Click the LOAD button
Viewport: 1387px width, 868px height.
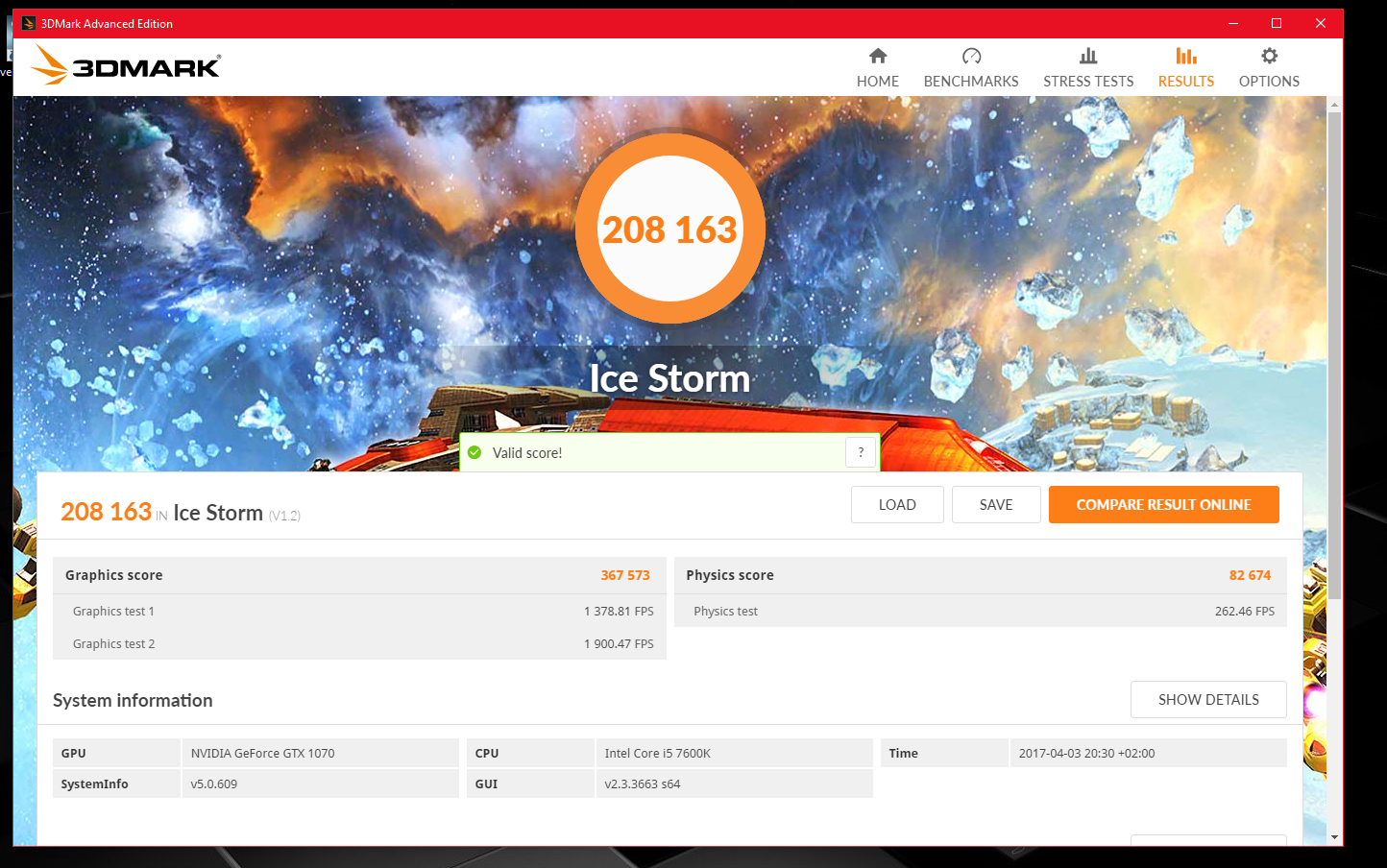(897, 504)
